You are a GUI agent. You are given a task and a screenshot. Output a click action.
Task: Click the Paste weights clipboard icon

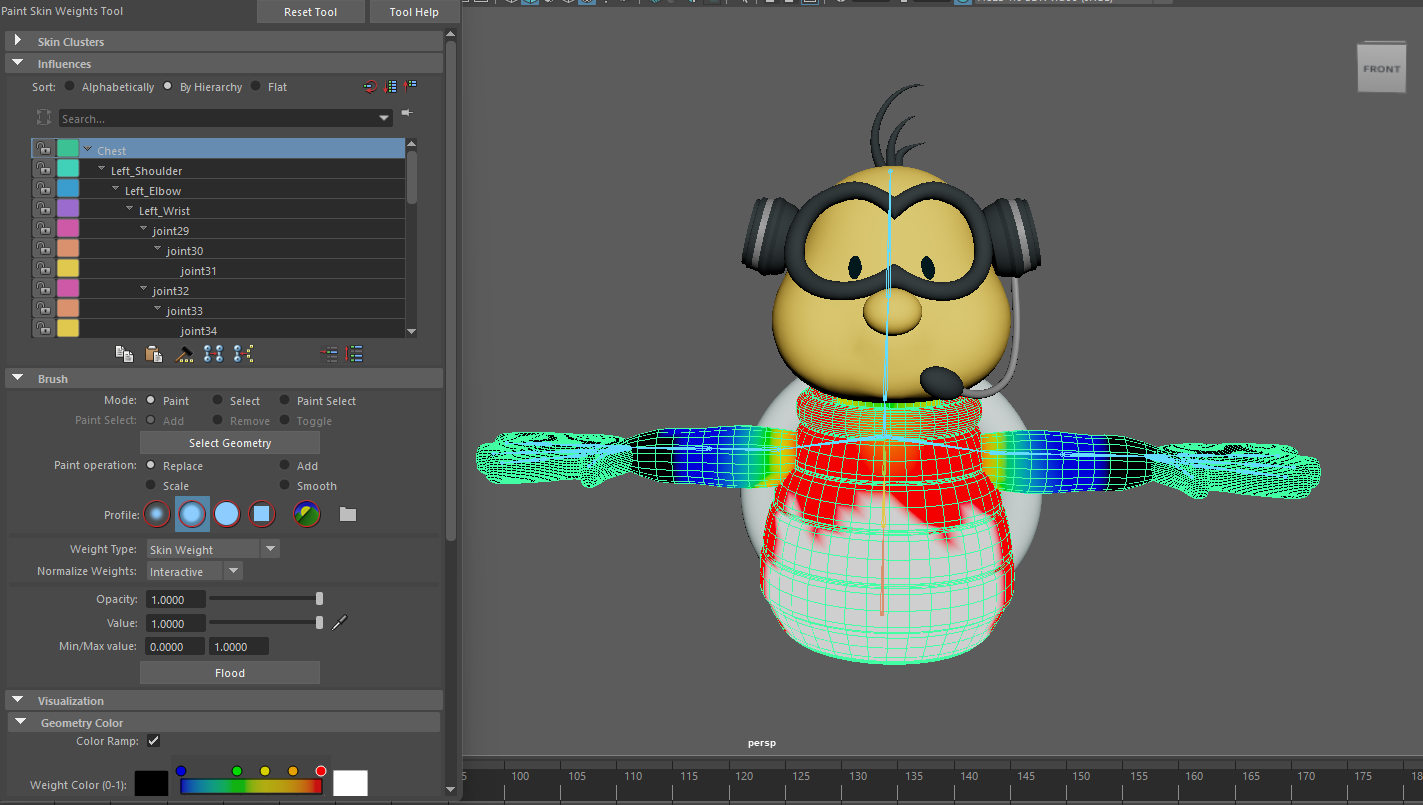(153, 353)
